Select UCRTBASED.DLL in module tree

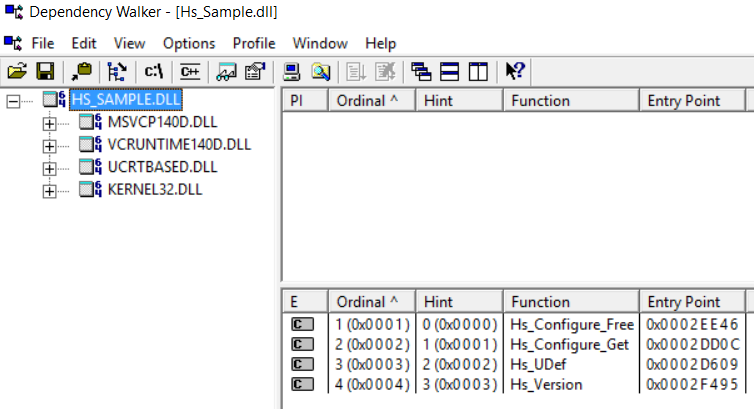coord(163,167)
